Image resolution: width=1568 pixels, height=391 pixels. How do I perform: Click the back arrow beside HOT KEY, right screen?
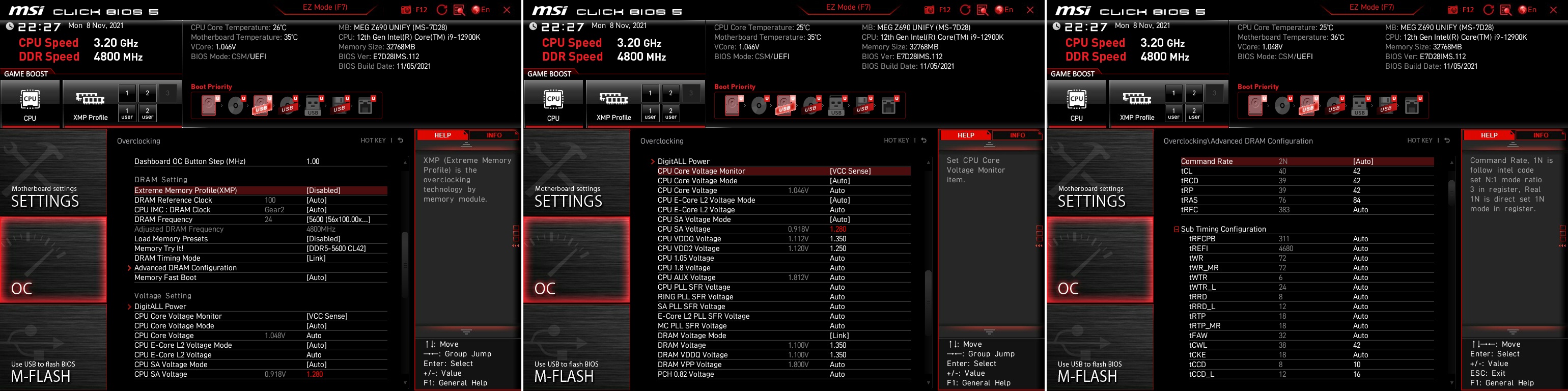click(x=1447, y=141)
